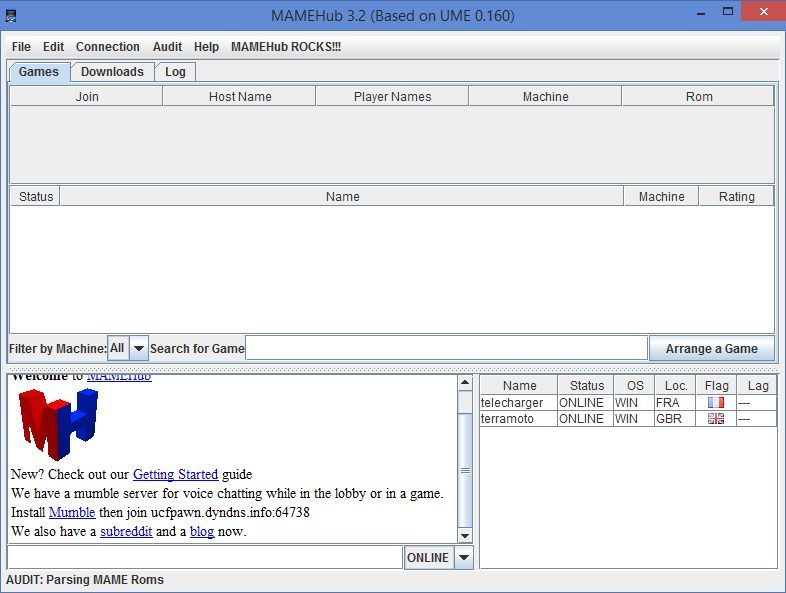This screenshot has height=593, width=786.
Task: Open the MAMEHub ROCKS!!! menu
Action: tap(286, 47)
